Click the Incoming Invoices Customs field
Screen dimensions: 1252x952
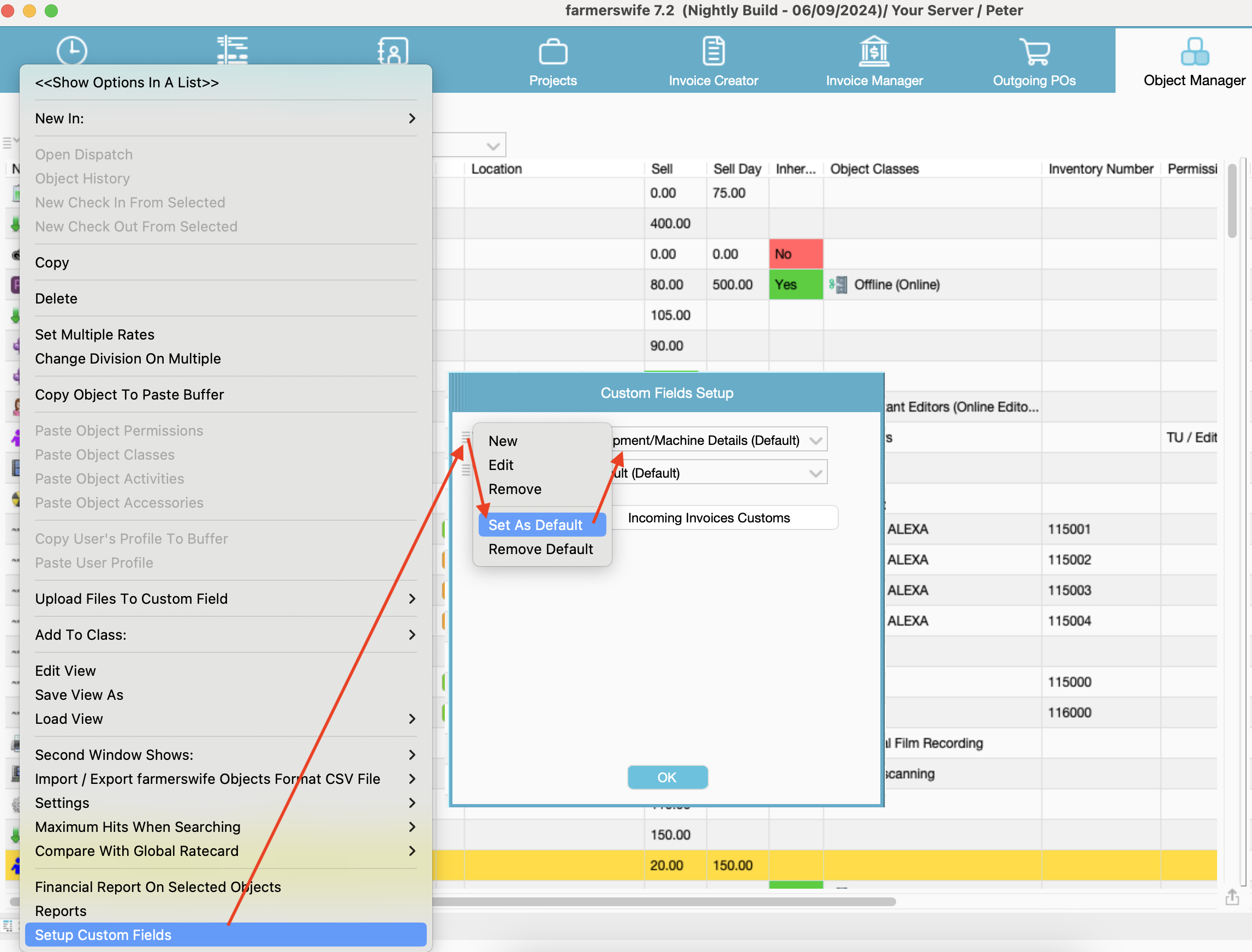pyautogui.click(x=724, y=518)
